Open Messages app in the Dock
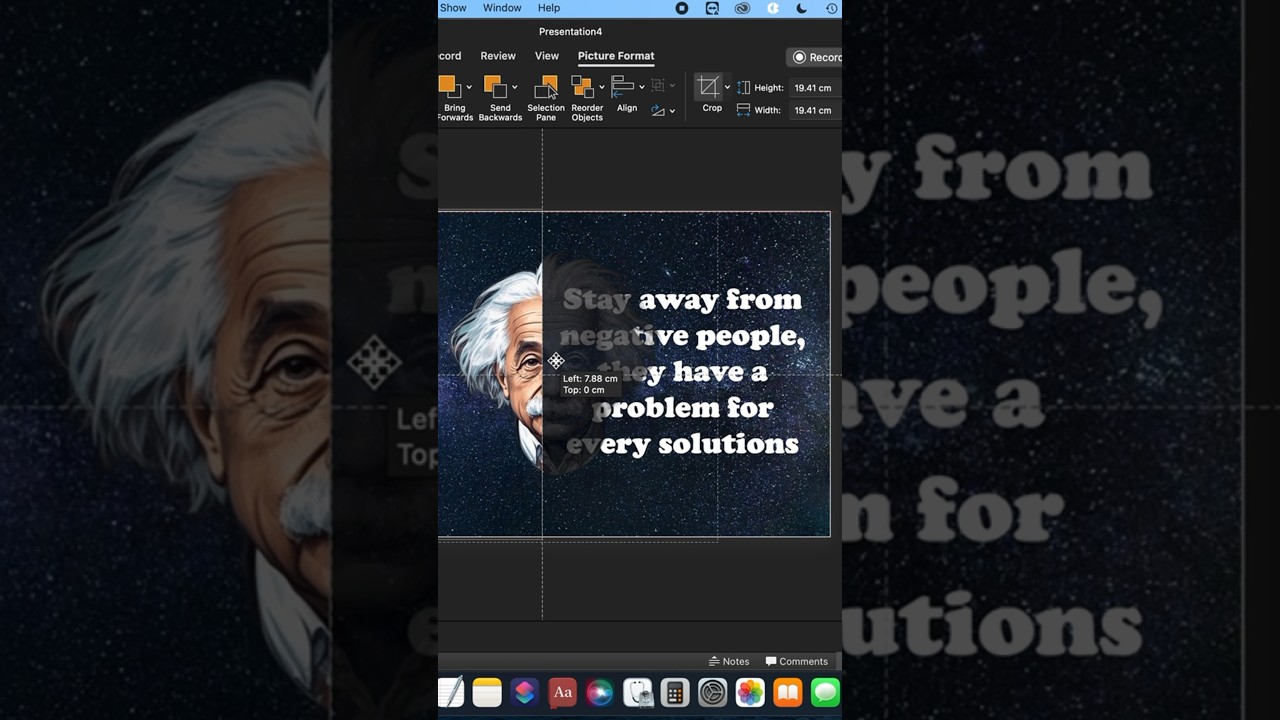 pos(825,692)
